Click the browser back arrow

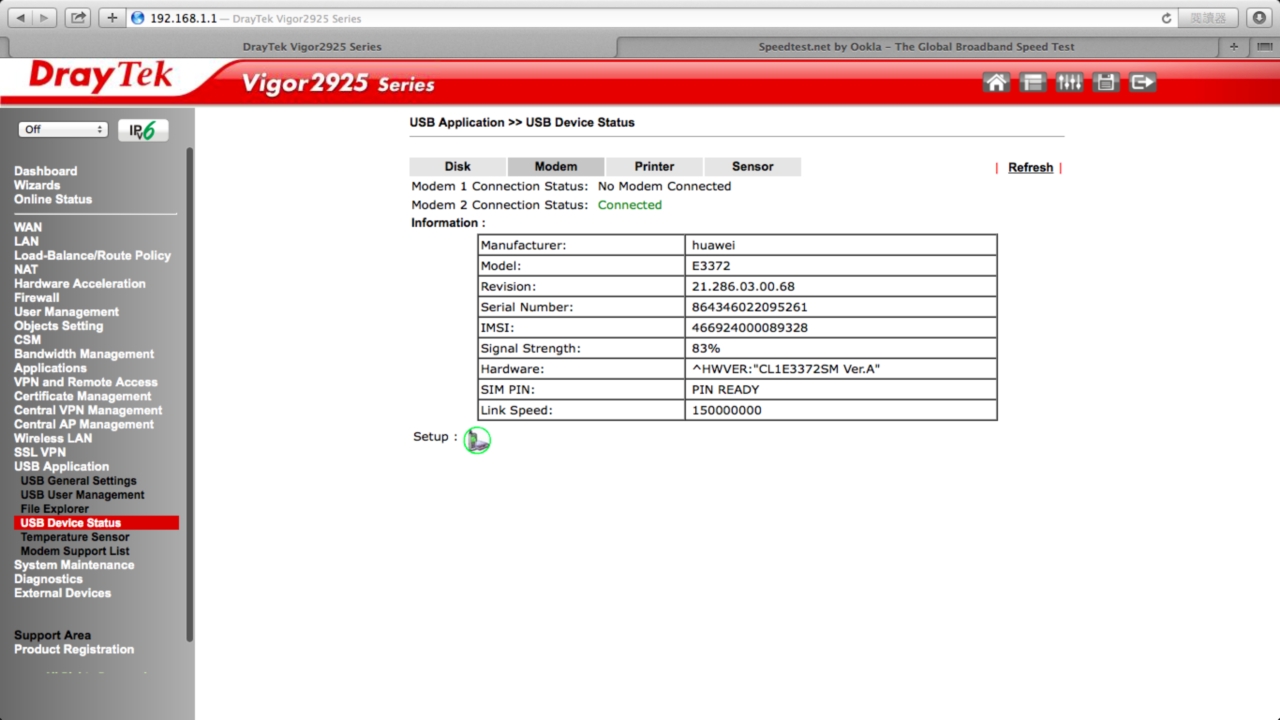point(19,18)
